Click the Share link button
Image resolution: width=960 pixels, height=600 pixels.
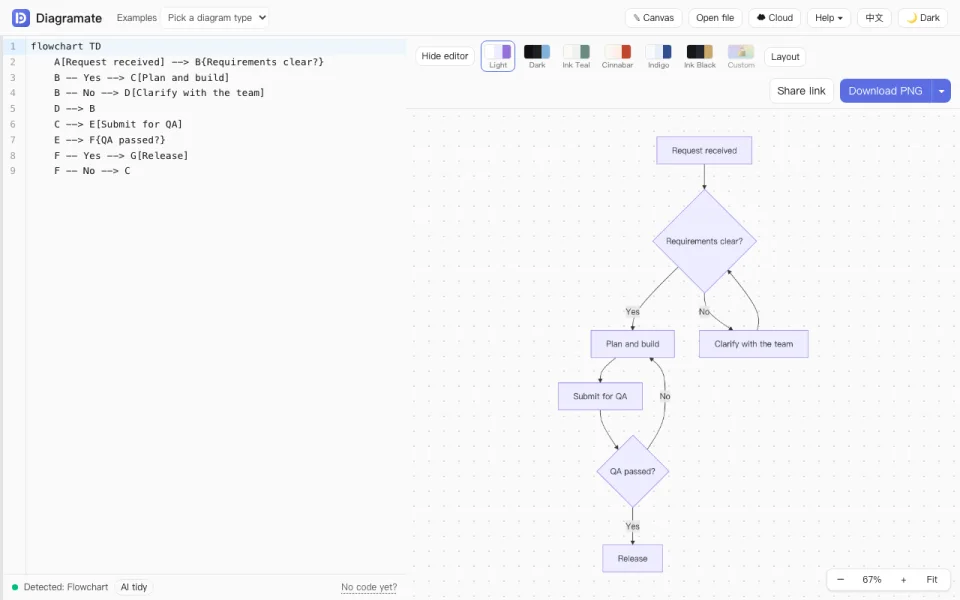[801, 91]
